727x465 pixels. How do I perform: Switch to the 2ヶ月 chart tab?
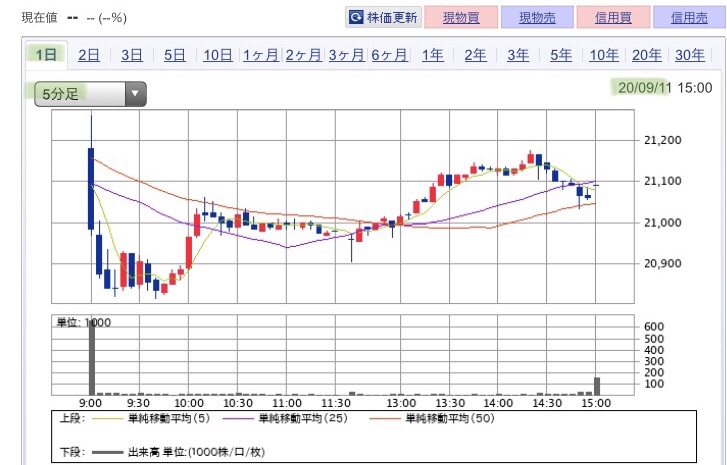tap(304, 55)
